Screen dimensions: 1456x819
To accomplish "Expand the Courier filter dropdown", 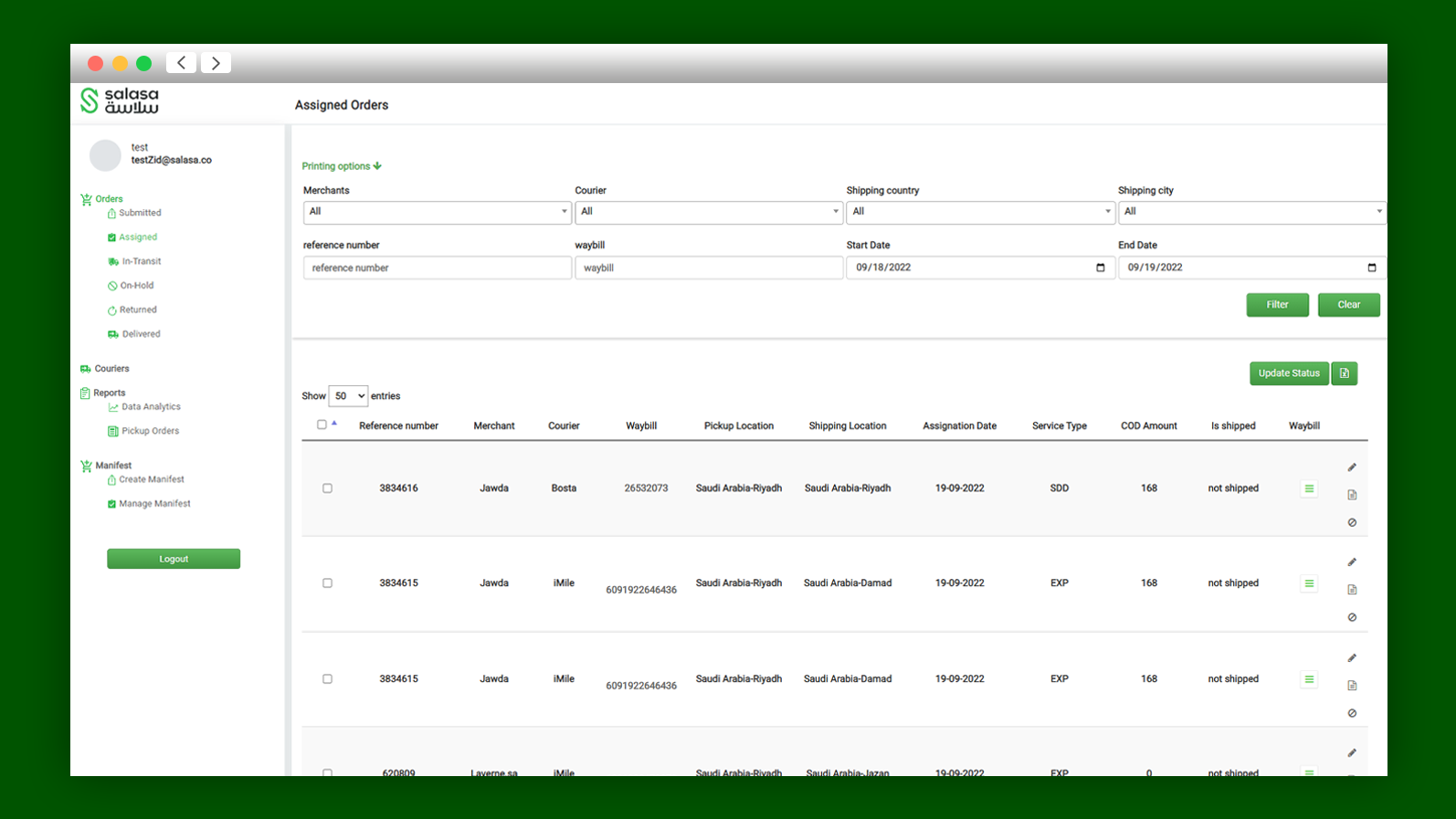I will (x=708, y=212).
